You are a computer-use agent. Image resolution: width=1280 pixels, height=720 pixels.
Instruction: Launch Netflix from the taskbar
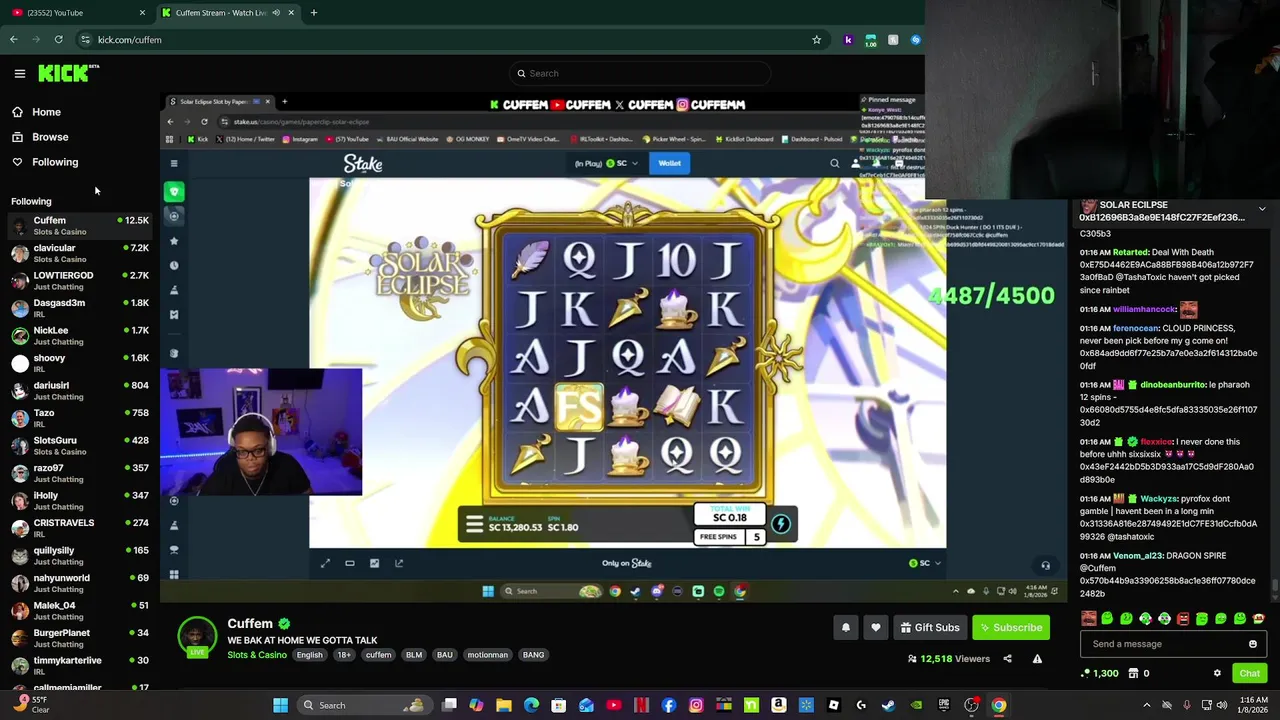[x=641, y=705]
